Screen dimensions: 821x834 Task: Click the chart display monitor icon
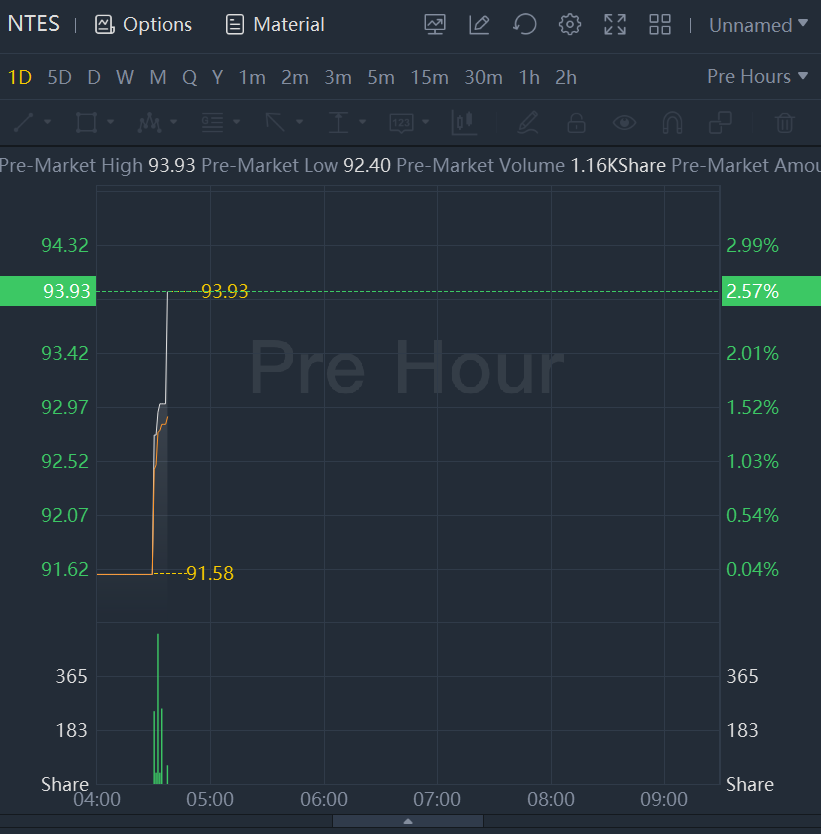(x=435, y=25)
